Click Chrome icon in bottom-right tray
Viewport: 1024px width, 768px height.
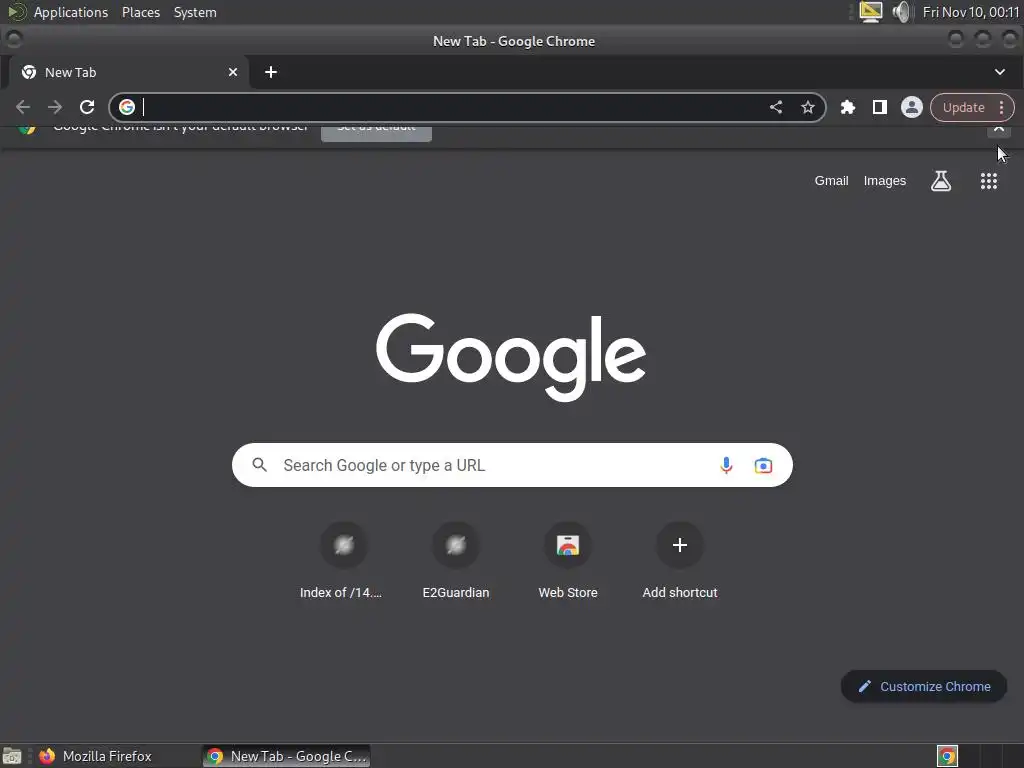(947, 756)
